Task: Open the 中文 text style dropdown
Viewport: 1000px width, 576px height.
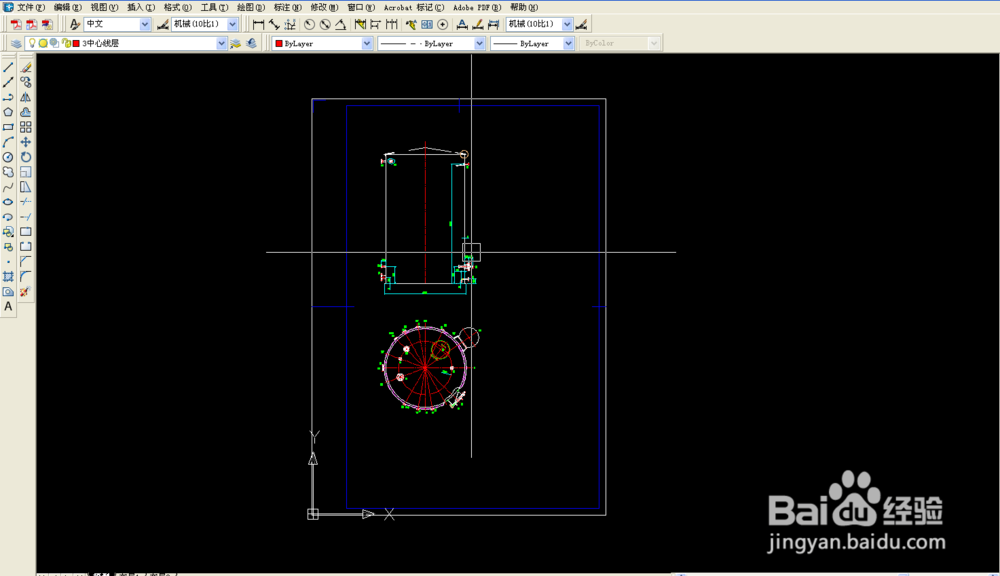Action: point(145,24)
